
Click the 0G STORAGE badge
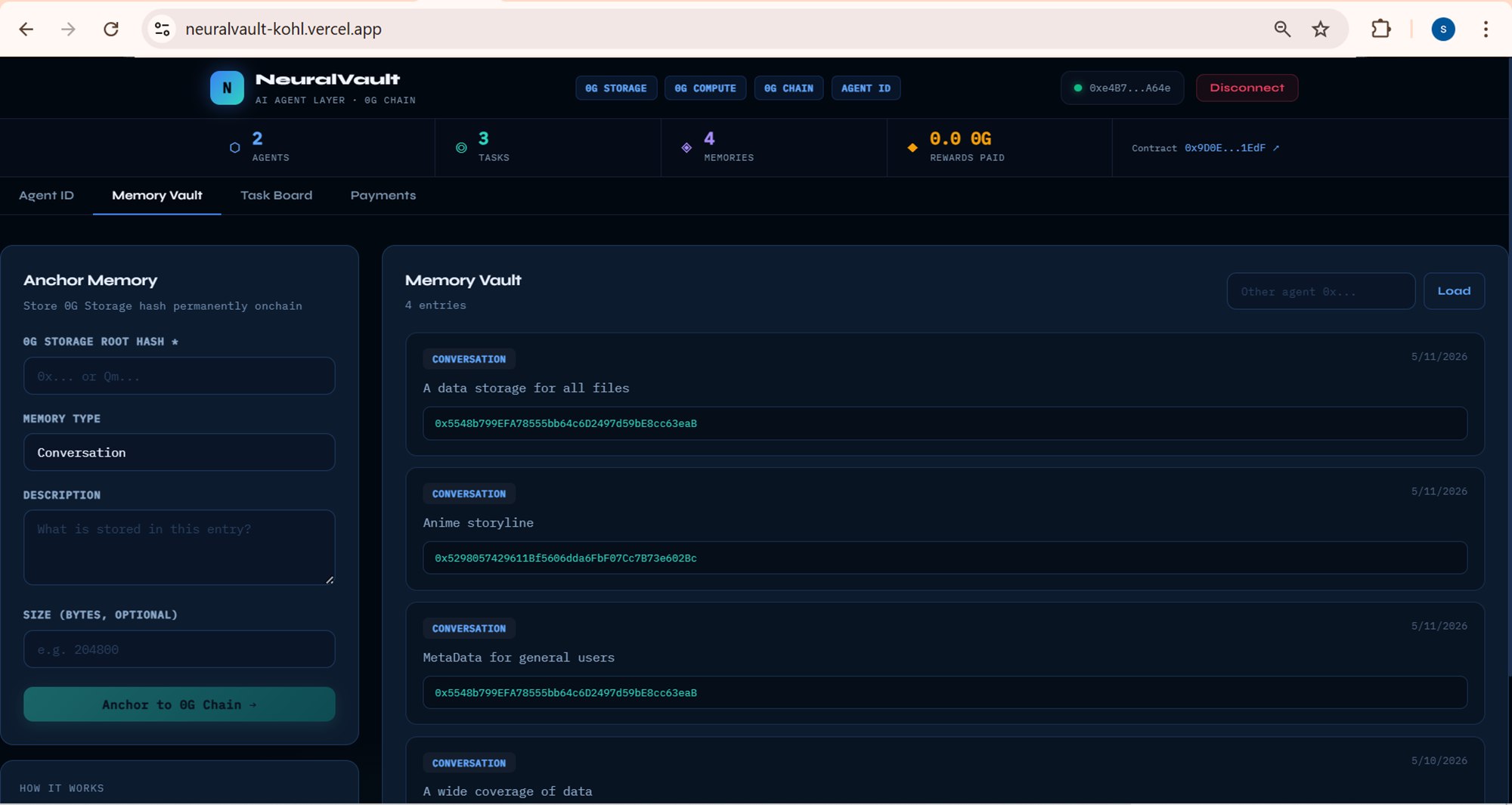(x=616, y=88)
